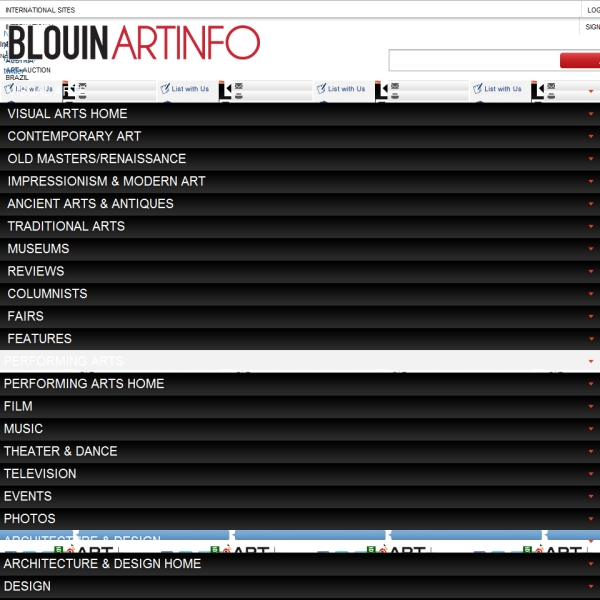
Task: Click the Blouin Artinfo logo
Action: tap(134, 42)
